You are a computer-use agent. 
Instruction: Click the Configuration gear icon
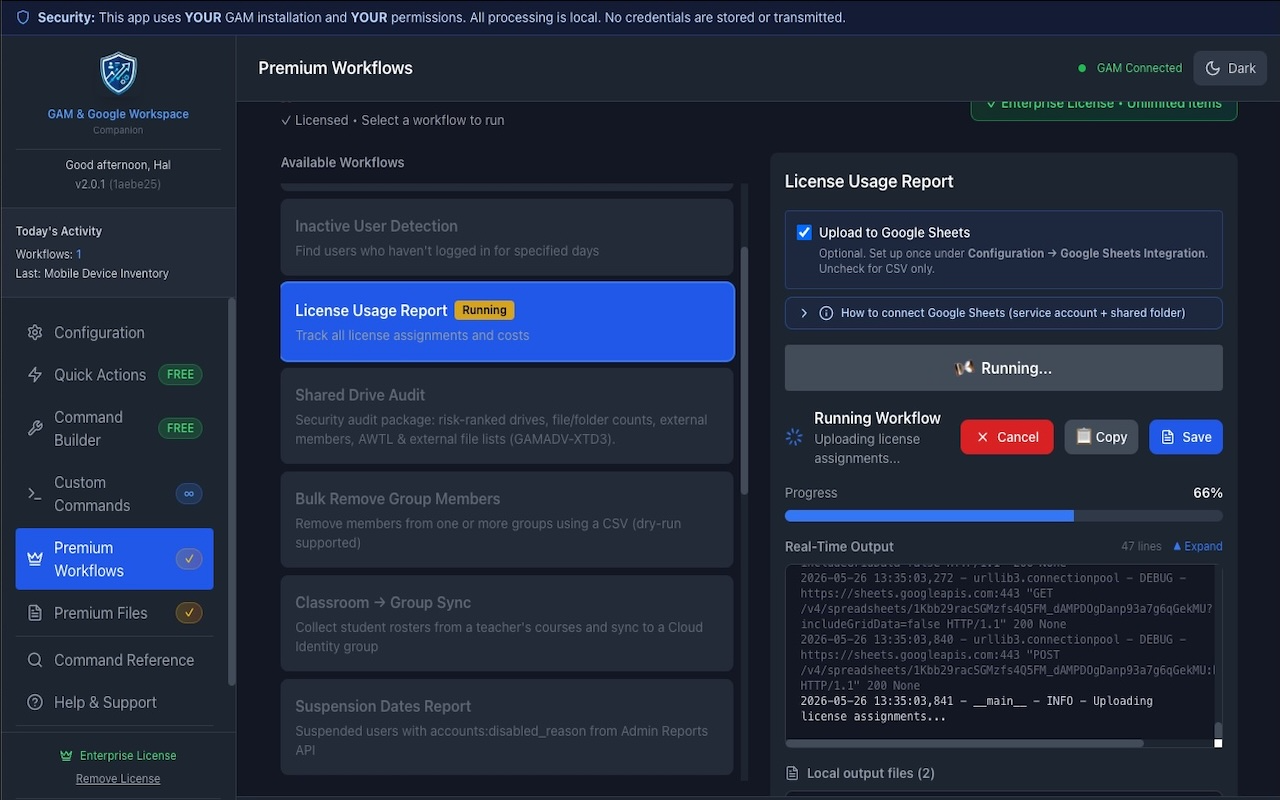tap(35, 333)
